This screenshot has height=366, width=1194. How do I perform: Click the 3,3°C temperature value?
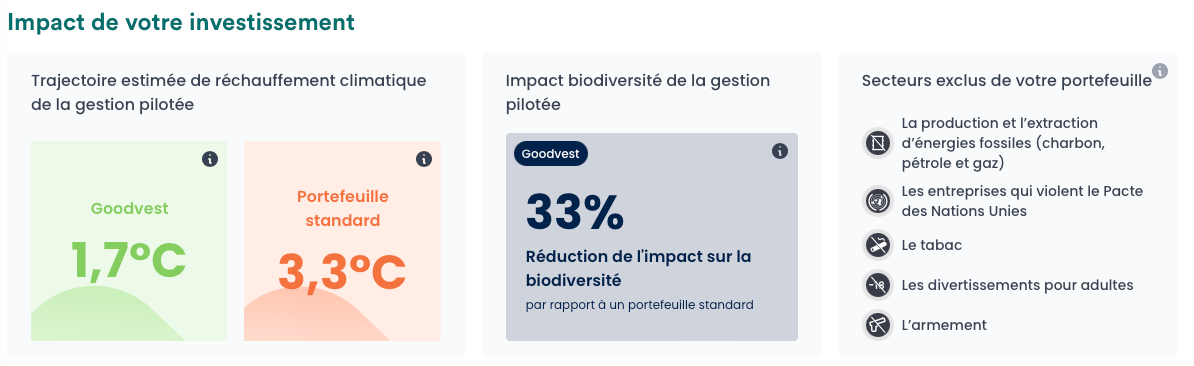[x=342, y=271]
